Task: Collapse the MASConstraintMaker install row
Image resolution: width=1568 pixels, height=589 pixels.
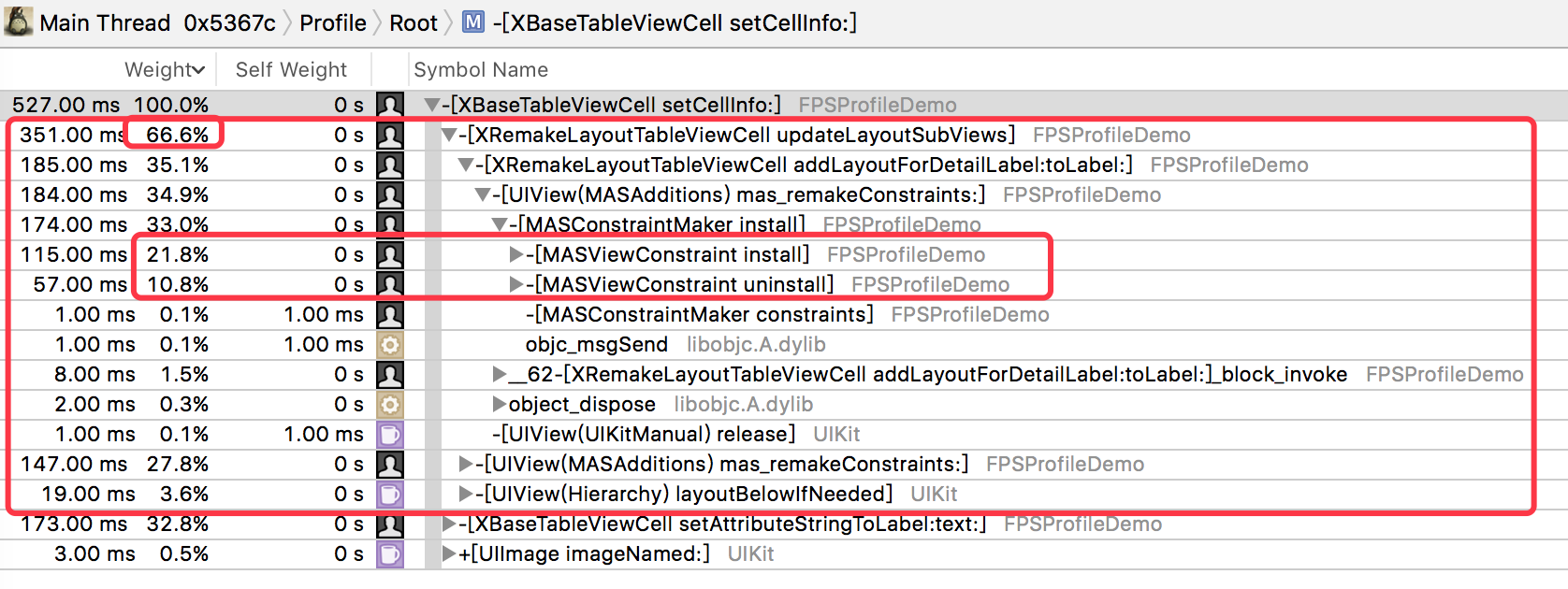Action: coord(500,224)
